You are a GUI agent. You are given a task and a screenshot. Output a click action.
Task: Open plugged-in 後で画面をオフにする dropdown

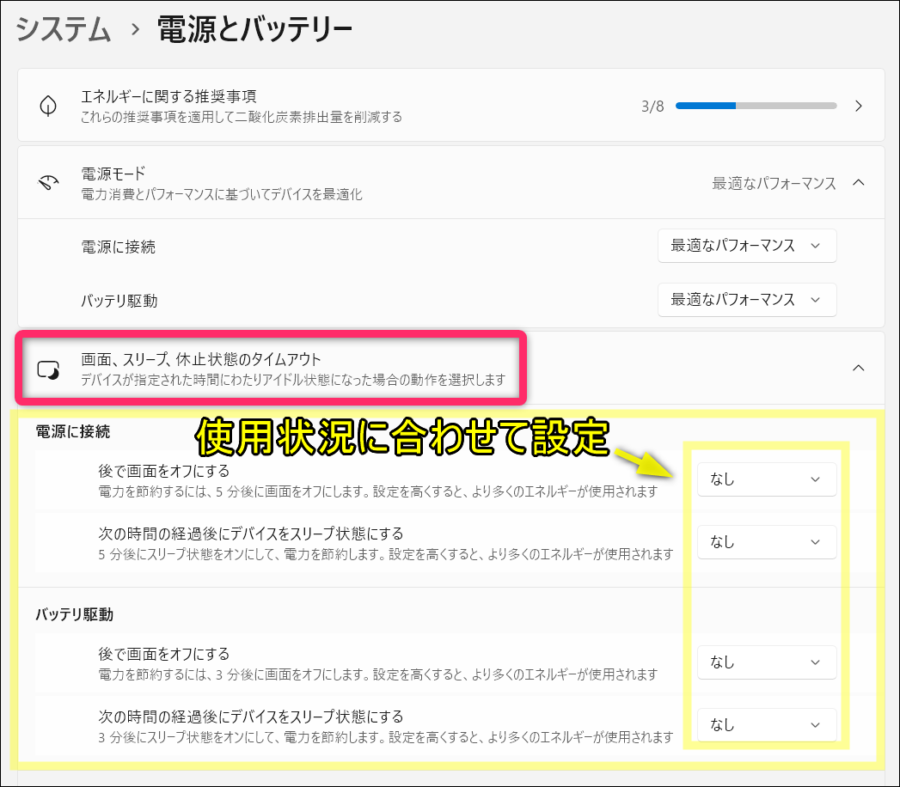coord(766,479)
